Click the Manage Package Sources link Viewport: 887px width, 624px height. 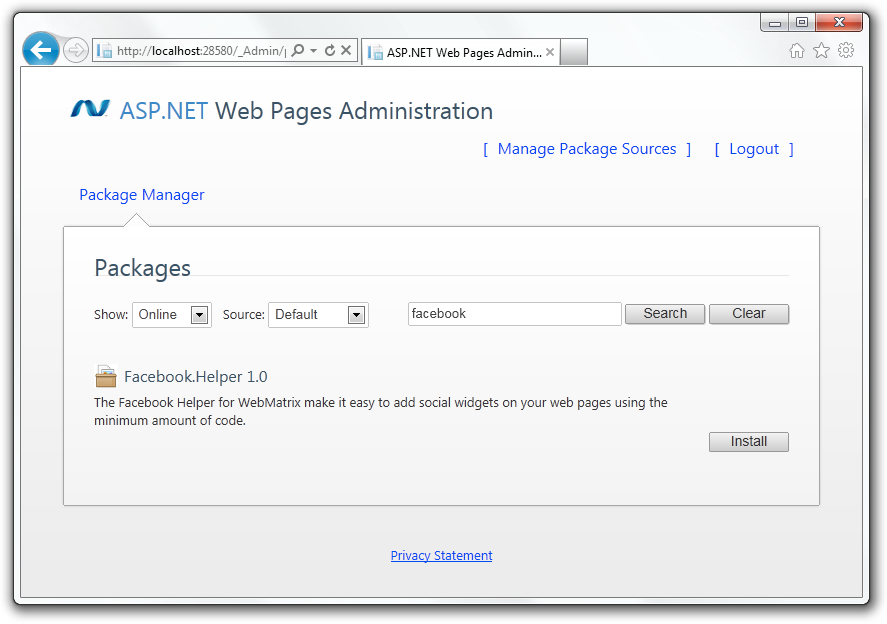coord(586,148)
